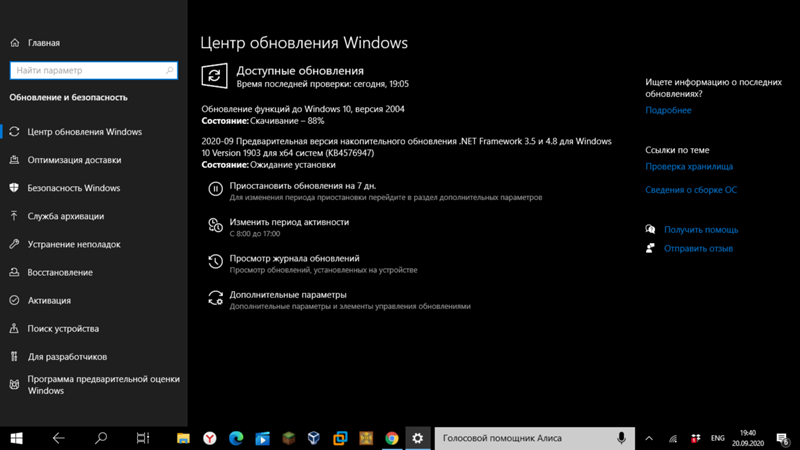The width and height of the screenshot is (800, 450).
Task: Launch Yandex Browser from taskbar
Action: click(210, 438)
